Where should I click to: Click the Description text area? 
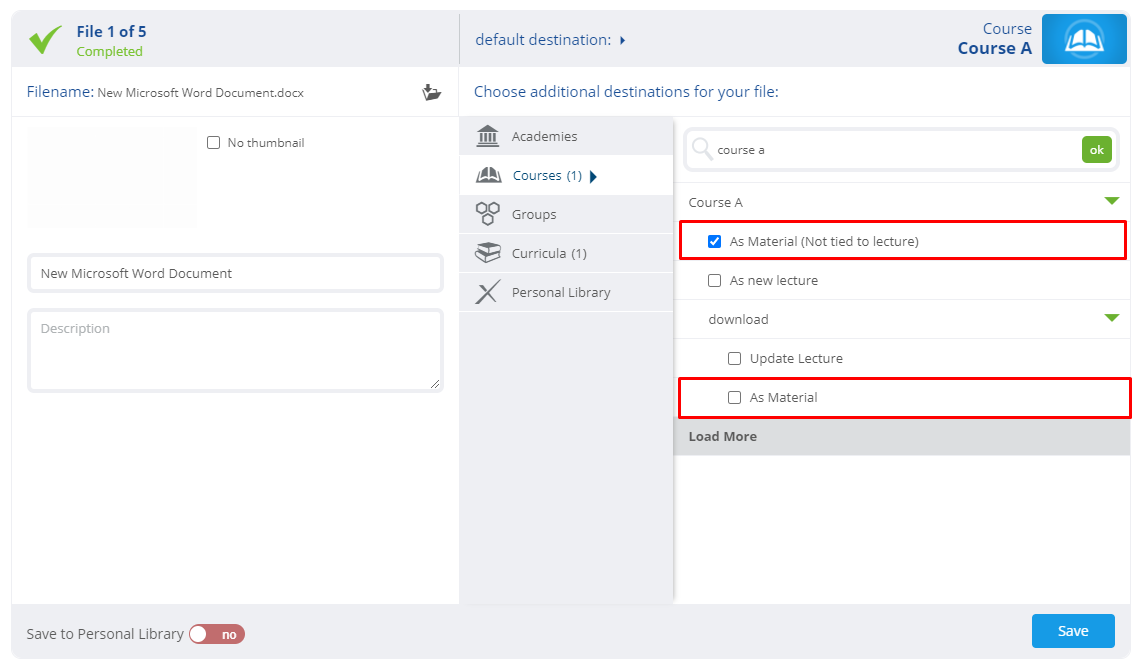tap(235, 350)
